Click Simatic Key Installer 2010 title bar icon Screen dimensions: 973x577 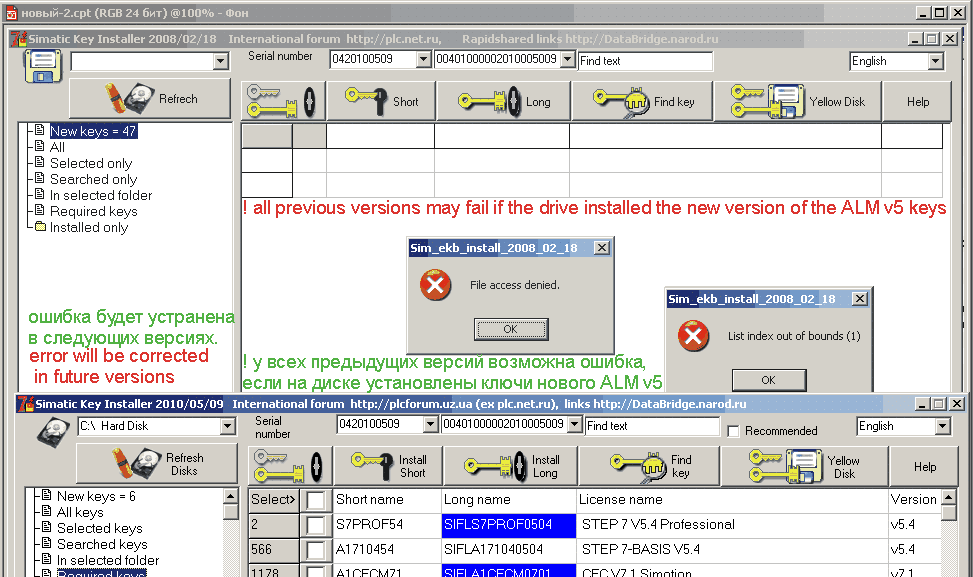click(x=25, y=403)
